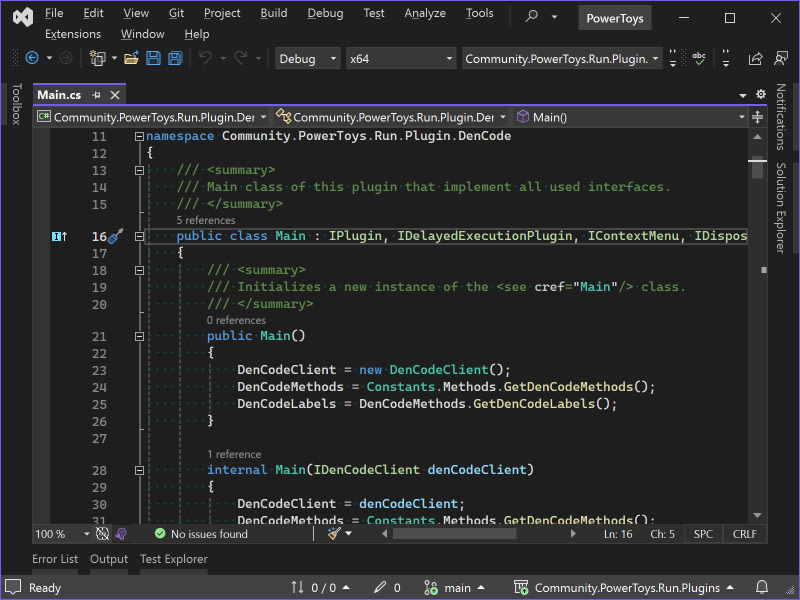Screen dimensions: 800x600
Task: Switch to the Test Explorer tab
Action: 174,559
